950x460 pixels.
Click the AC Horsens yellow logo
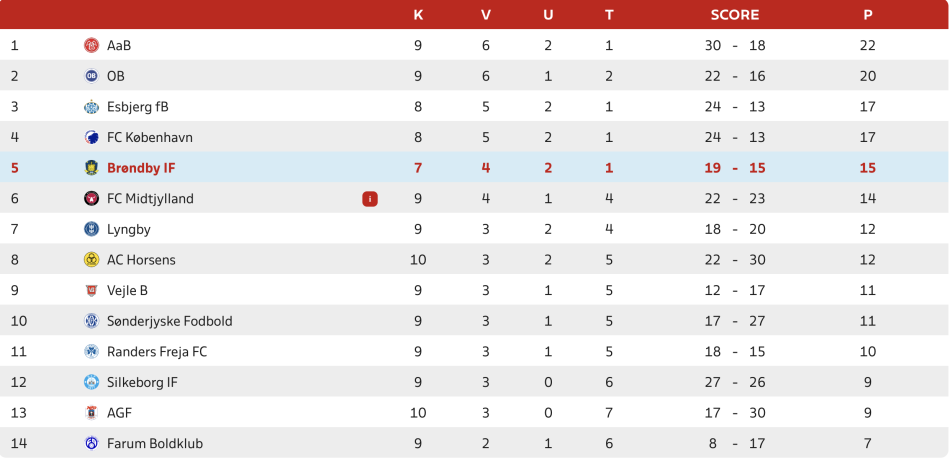pyautogui.click(x=91, y=259)
